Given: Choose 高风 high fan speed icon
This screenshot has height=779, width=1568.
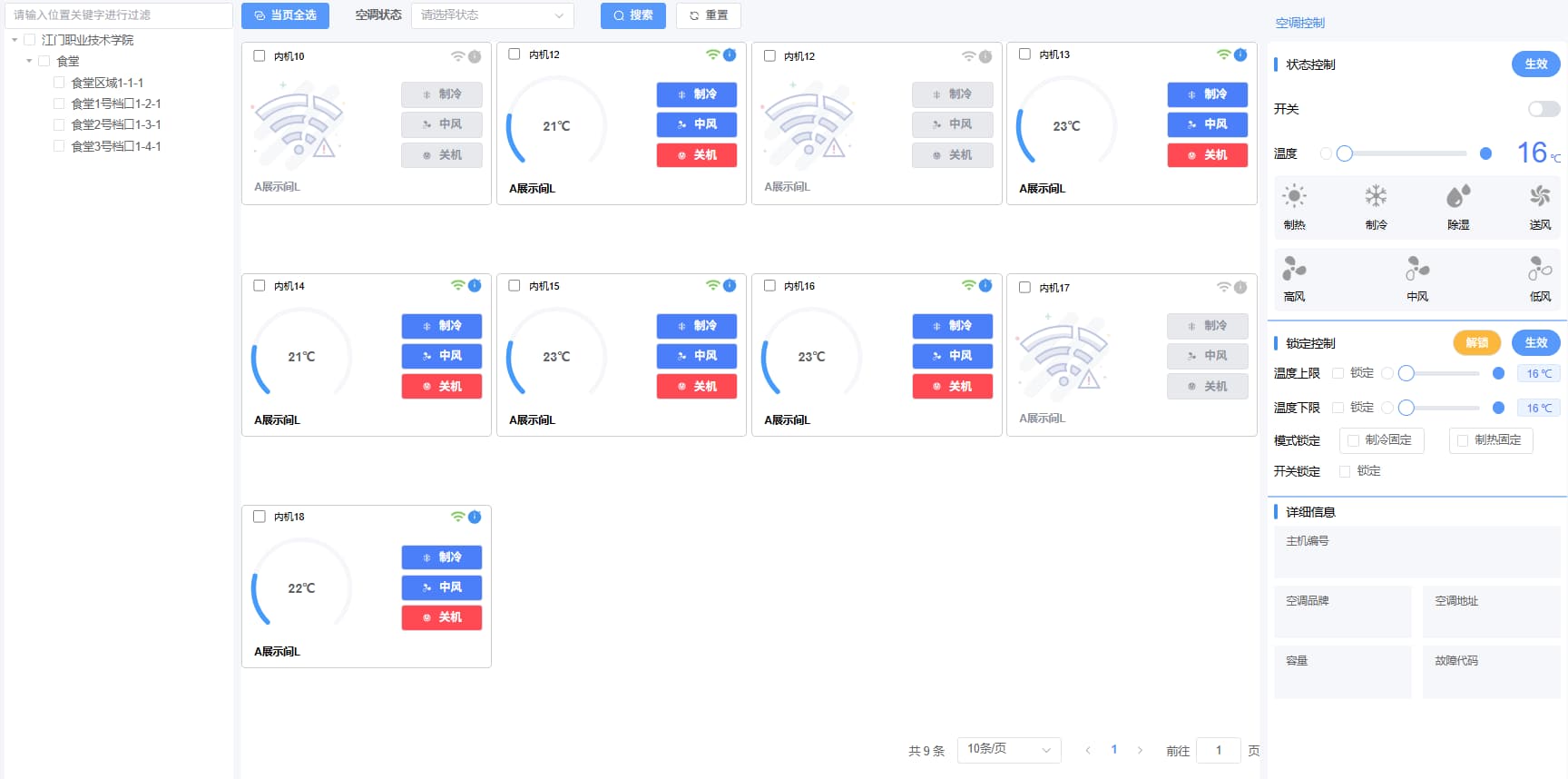Looking at the screenshot, I should pyautogui.click(x=1294, y=268).
